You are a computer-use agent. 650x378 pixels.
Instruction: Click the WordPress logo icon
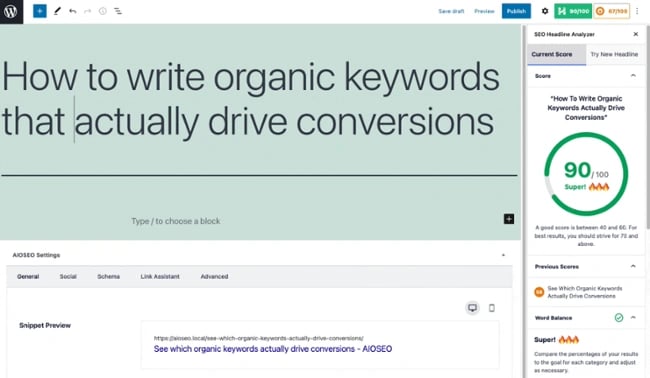coord(11,11)
